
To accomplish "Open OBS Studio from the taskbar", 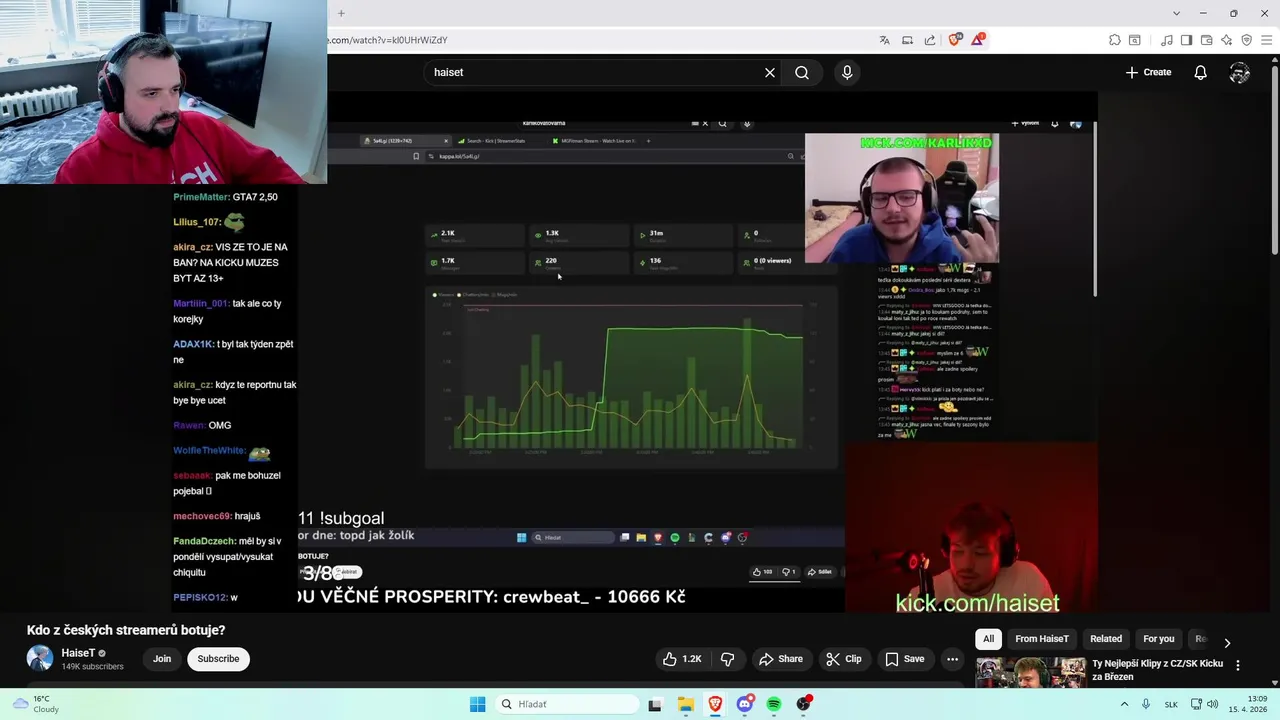I will click(804, 704).
